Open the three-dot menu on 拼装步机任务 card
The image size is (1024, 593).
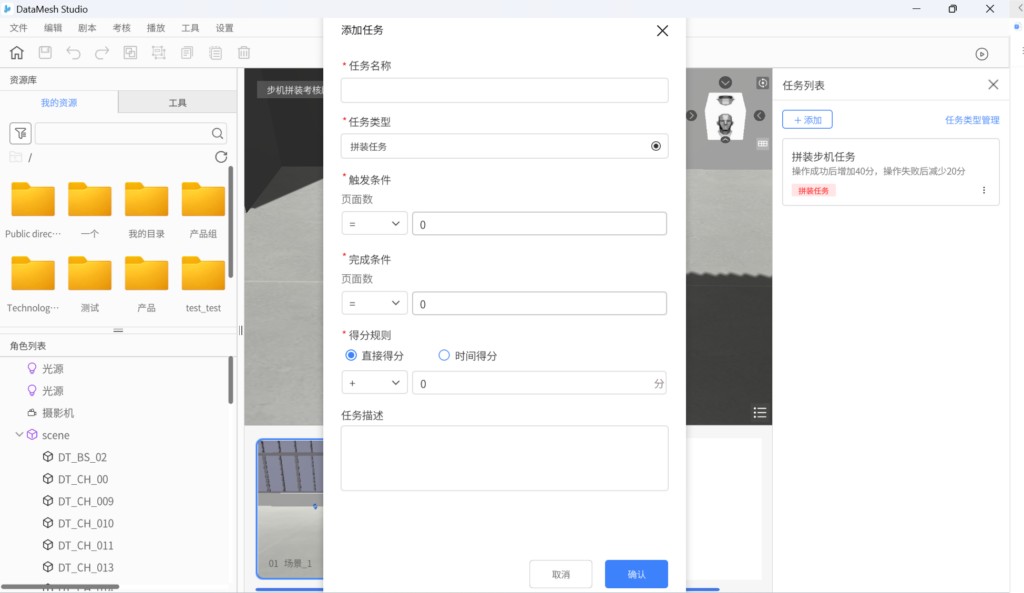pyautogui.click(x=984, y=190)
